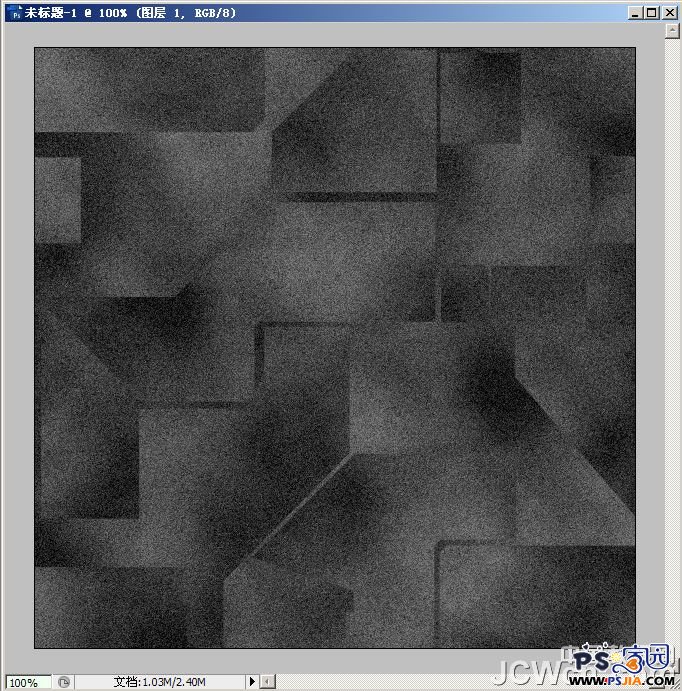This screenshot has height=691, width=682.
Task: Click the top-left corner of canvas image
Action: tap(37, 50)
